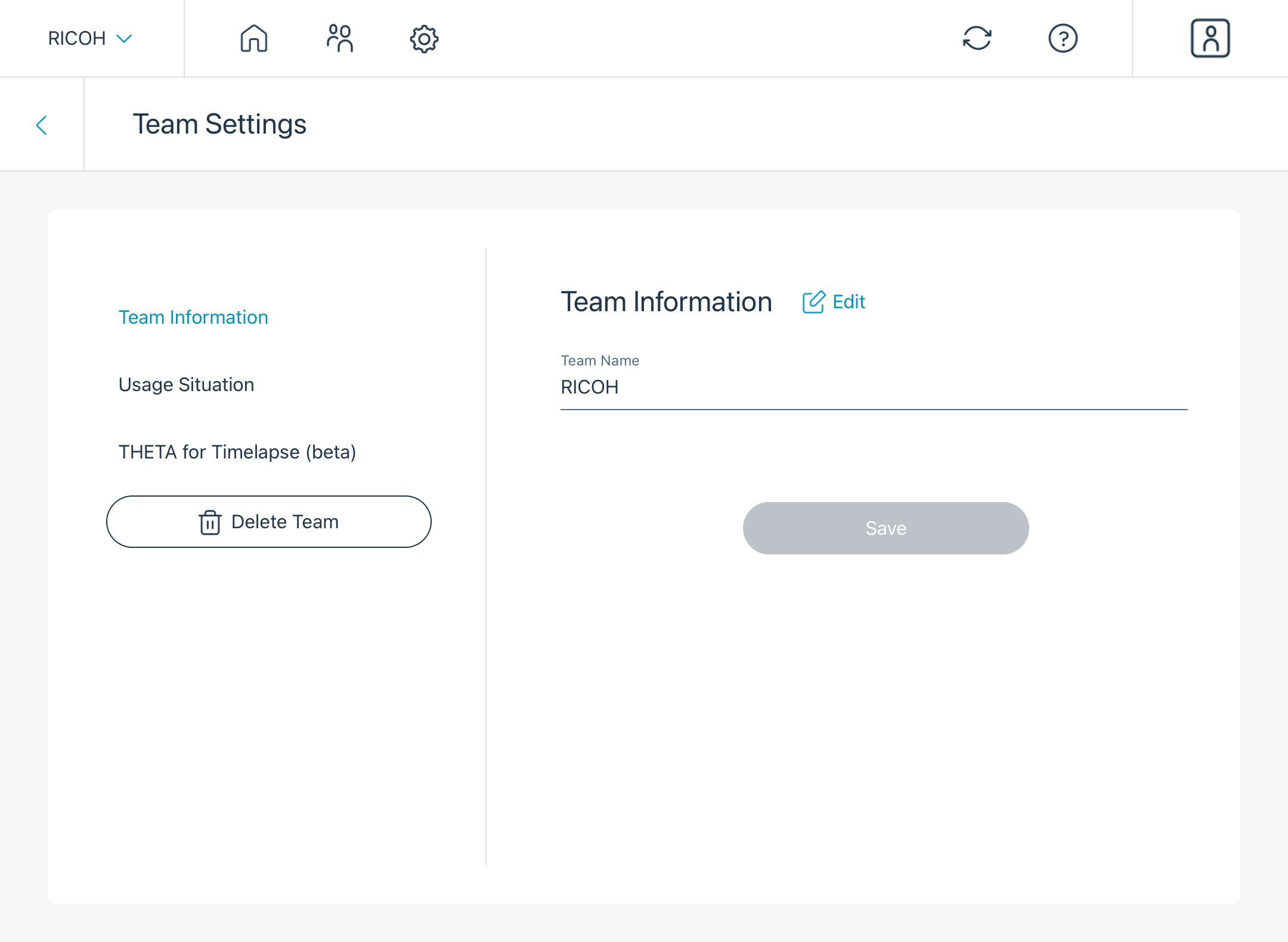Click the settings gear icon
1288x942 pixels.
(x=424, y=39)
